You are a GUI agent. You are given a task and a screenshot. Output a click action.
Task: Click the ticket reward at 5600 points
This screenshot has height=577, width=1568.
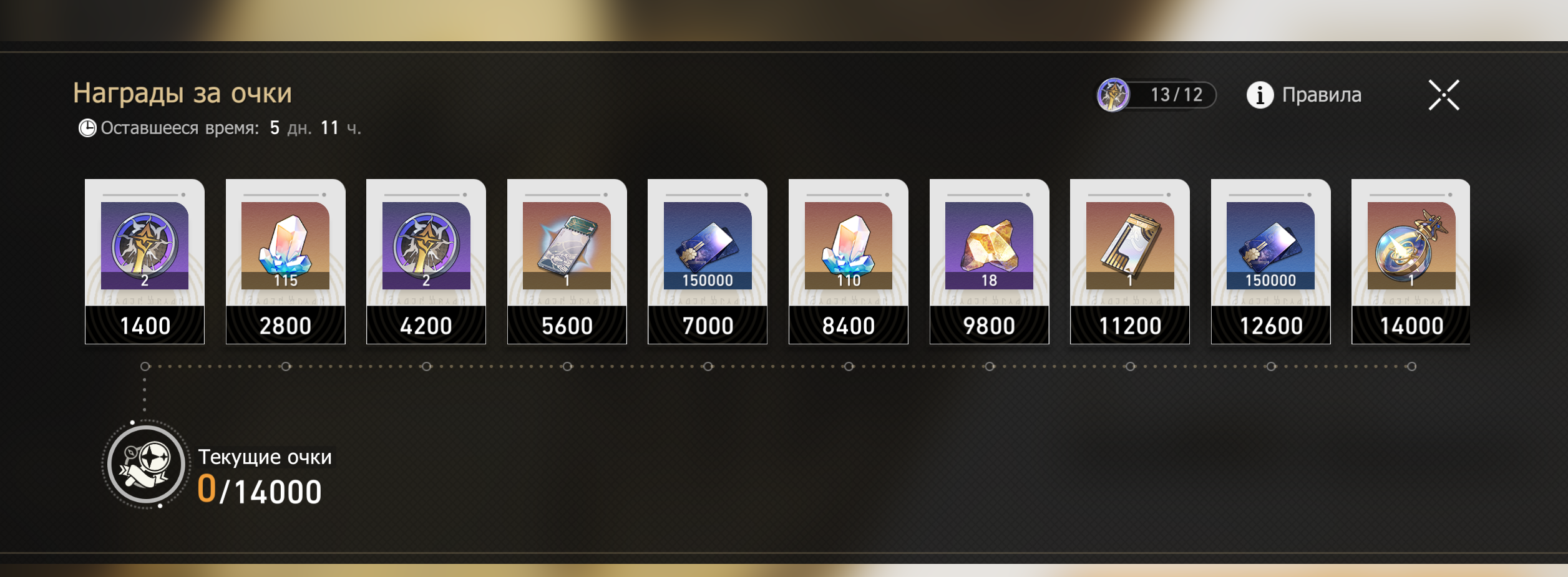point(567,261)
